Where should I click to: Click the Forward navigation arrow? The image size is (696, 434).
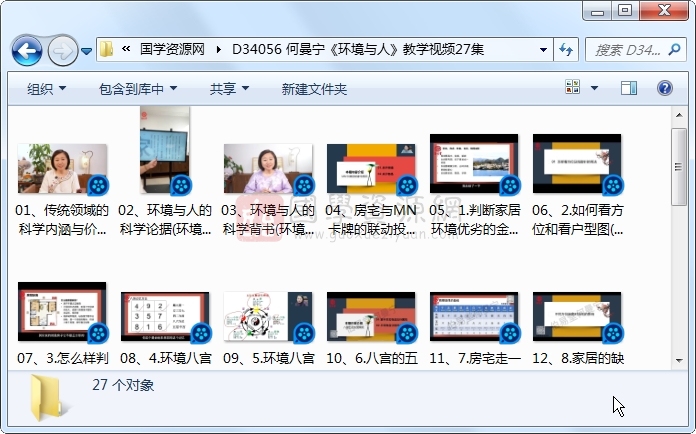point(62,51)
